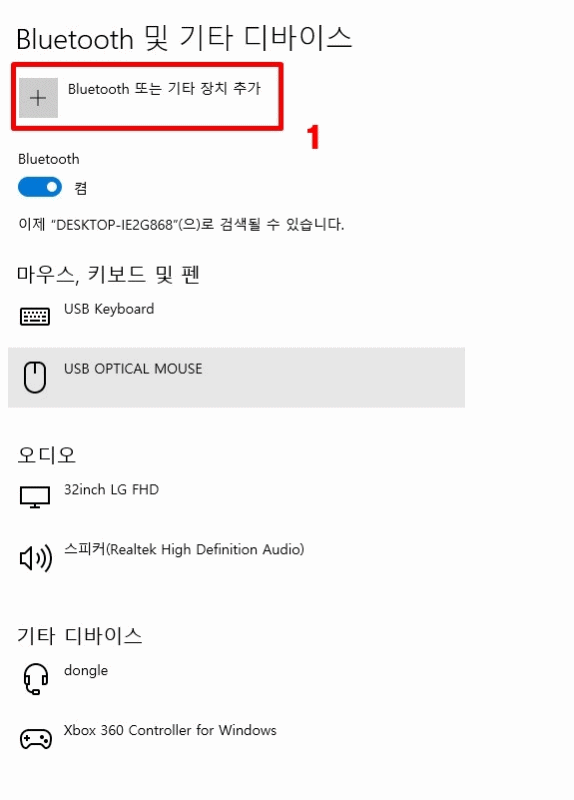Select the dongle device name
Screen dimensions: 574x800
[86, 670]
